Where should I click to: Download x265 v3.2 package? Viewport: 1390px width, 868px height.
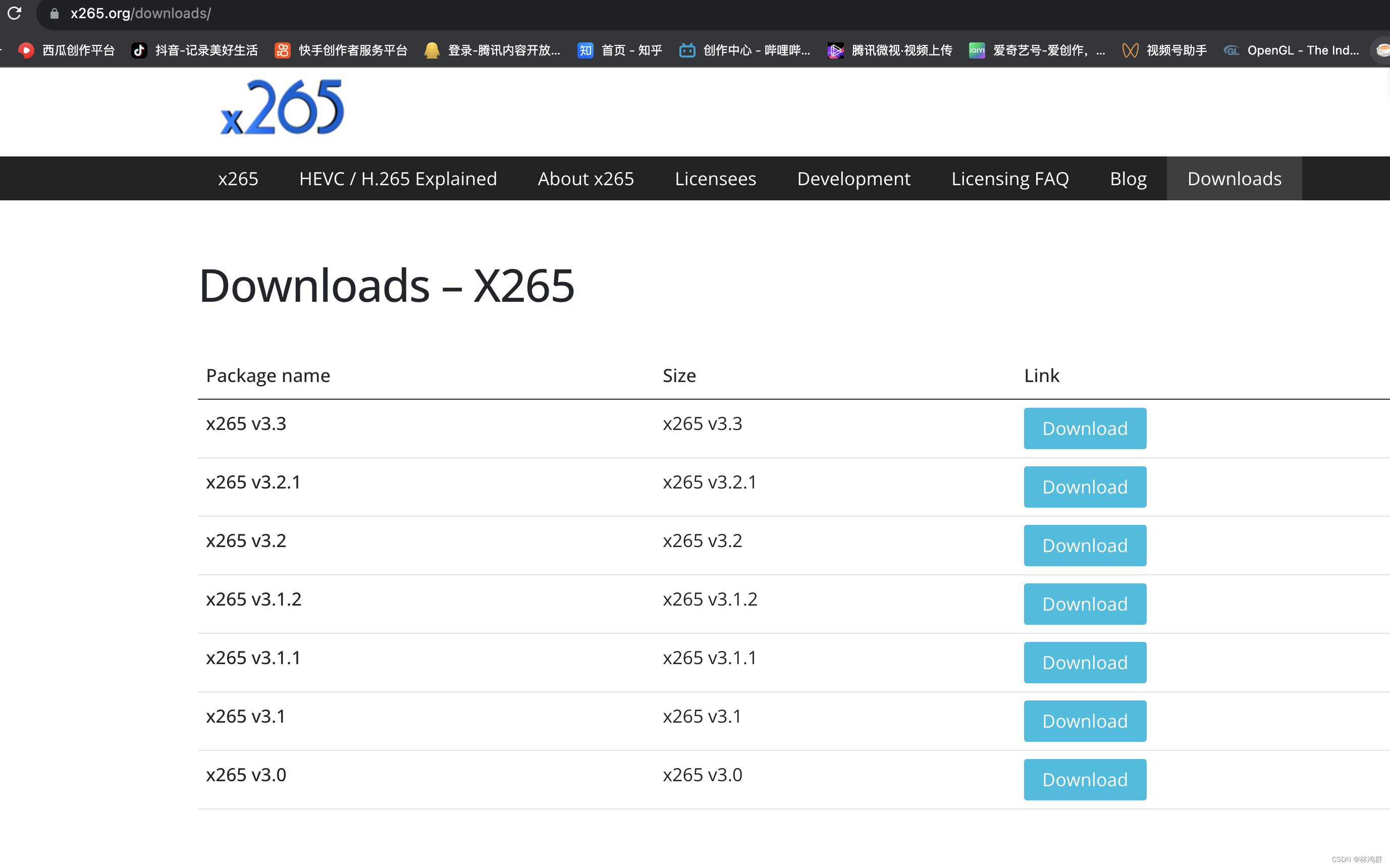click(1085, 546)
